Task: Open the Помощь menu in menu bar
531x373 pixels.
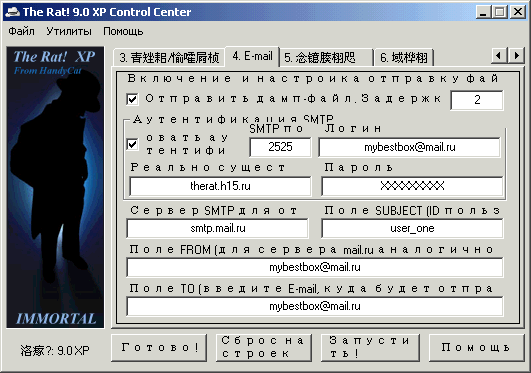Action: [123, 31]
